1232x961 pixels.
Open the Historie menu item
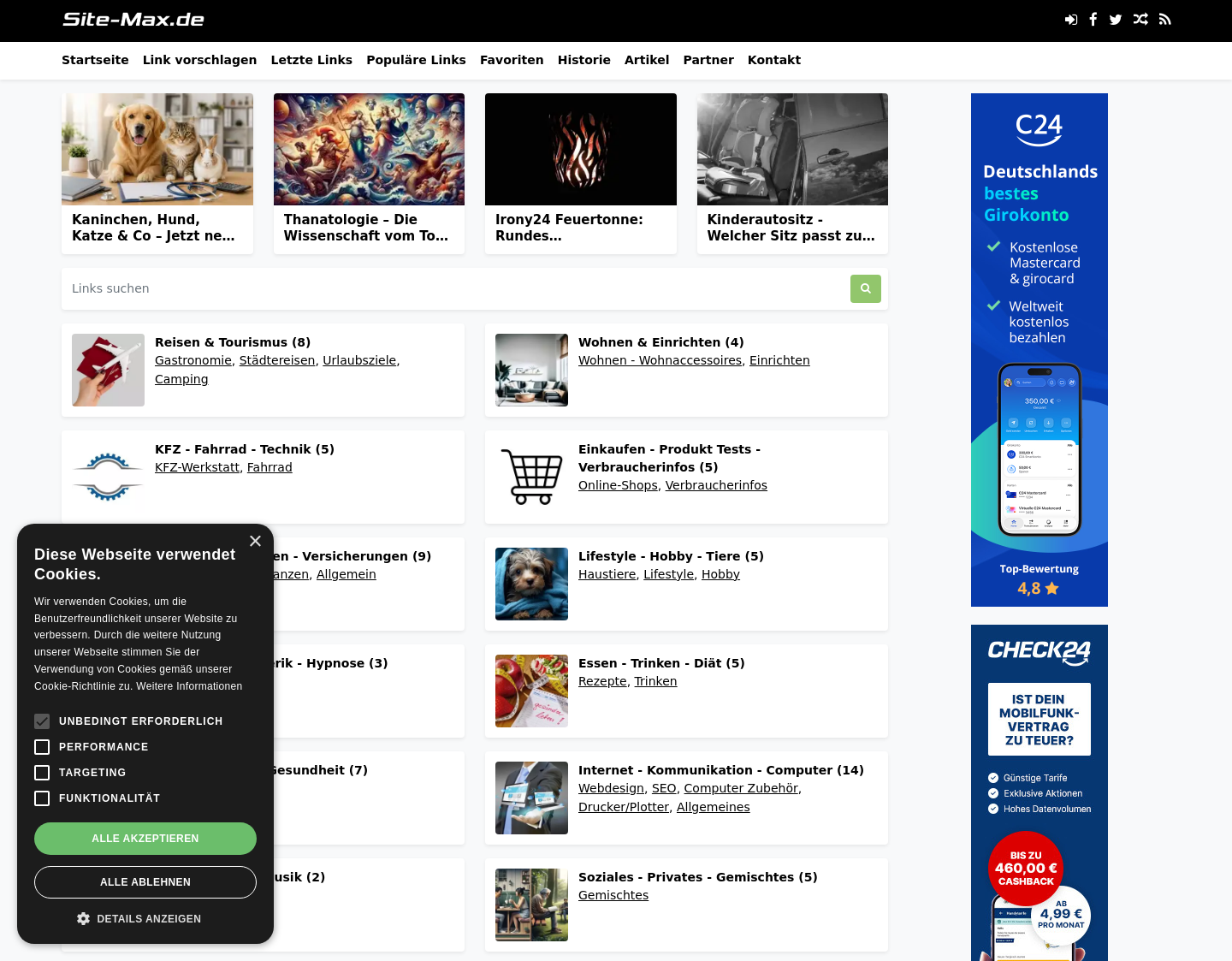584,60
